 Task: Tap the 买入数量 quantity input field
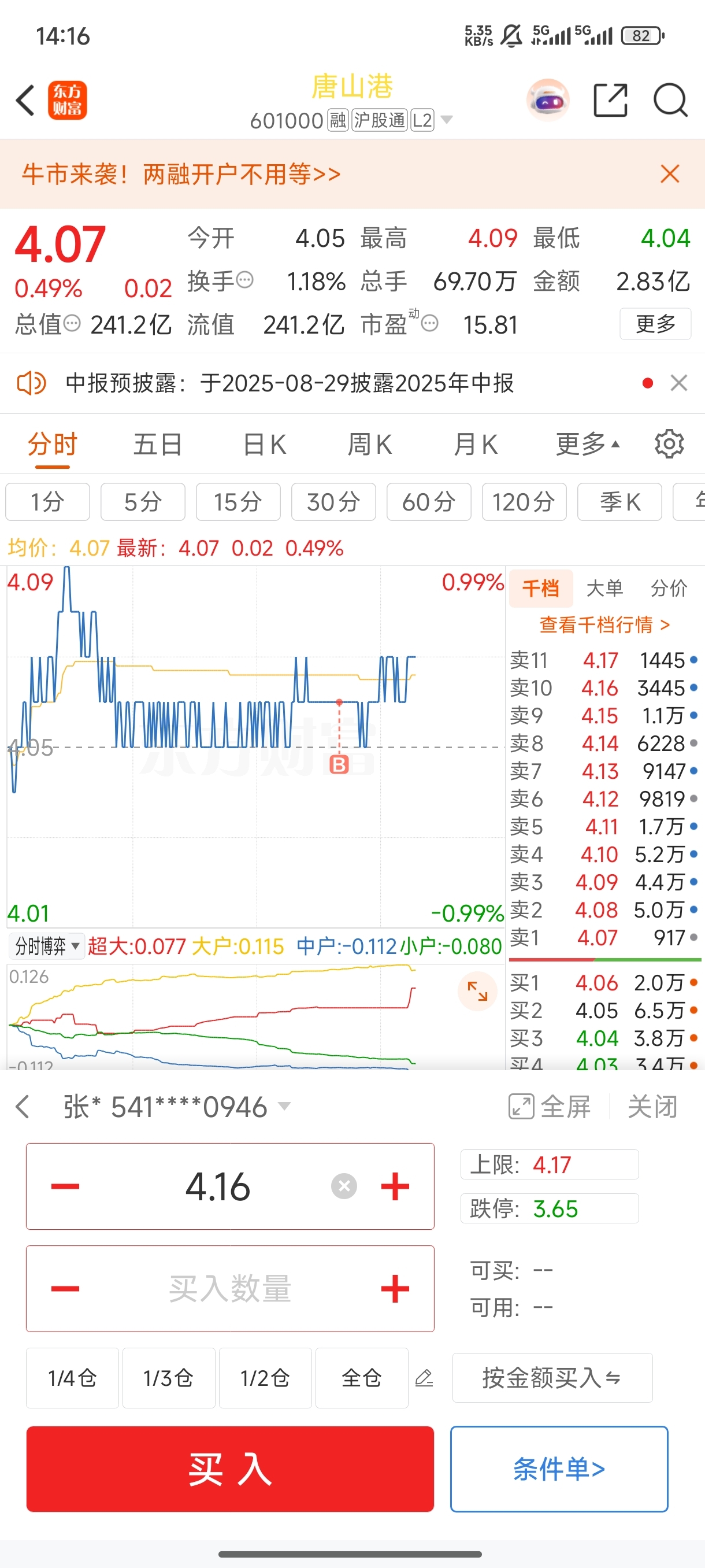(x=230, y=1288)
